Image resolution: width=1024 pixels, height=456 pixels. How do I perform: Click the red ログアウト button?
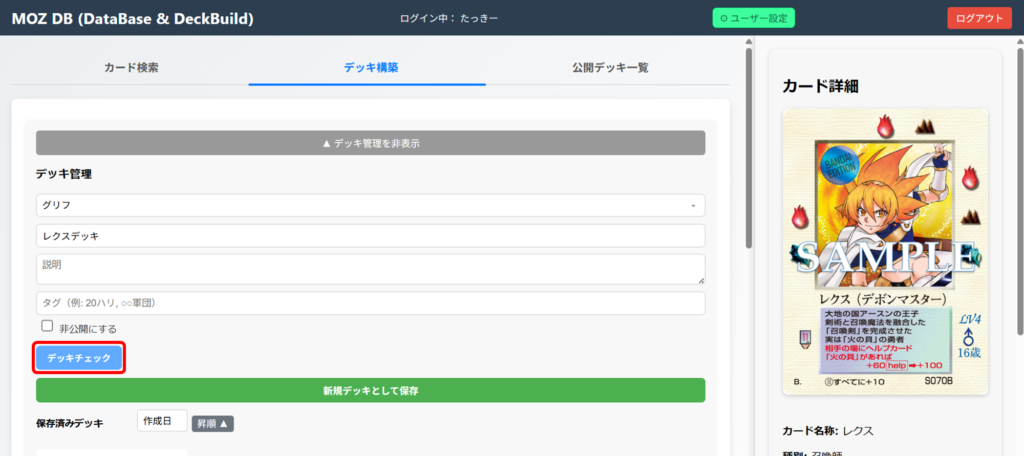(979, 18)
